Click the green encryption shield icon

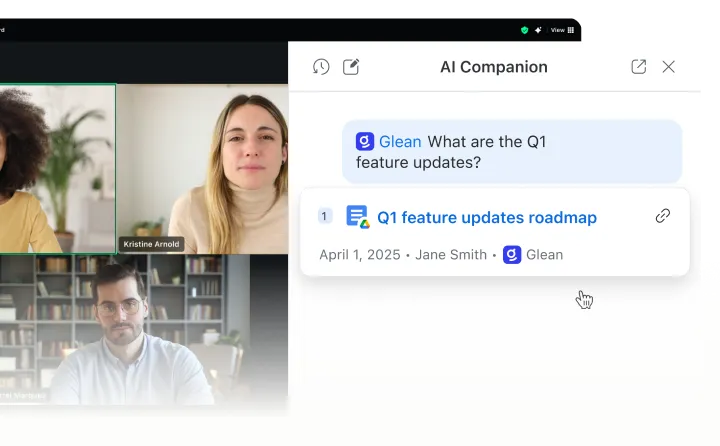[524, 30]
